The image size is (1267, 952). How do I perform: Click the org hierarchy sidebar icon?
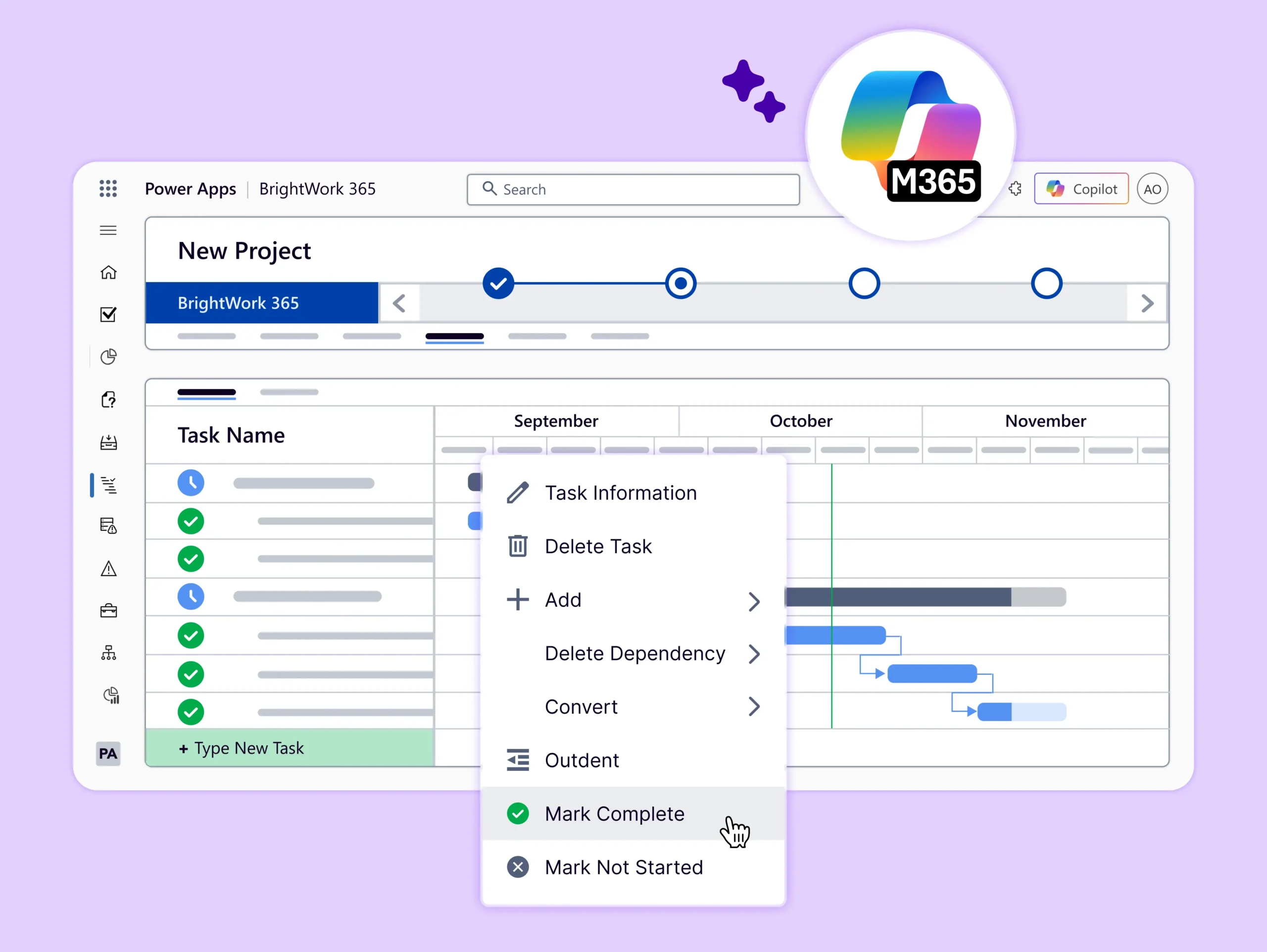click(108, 653)
